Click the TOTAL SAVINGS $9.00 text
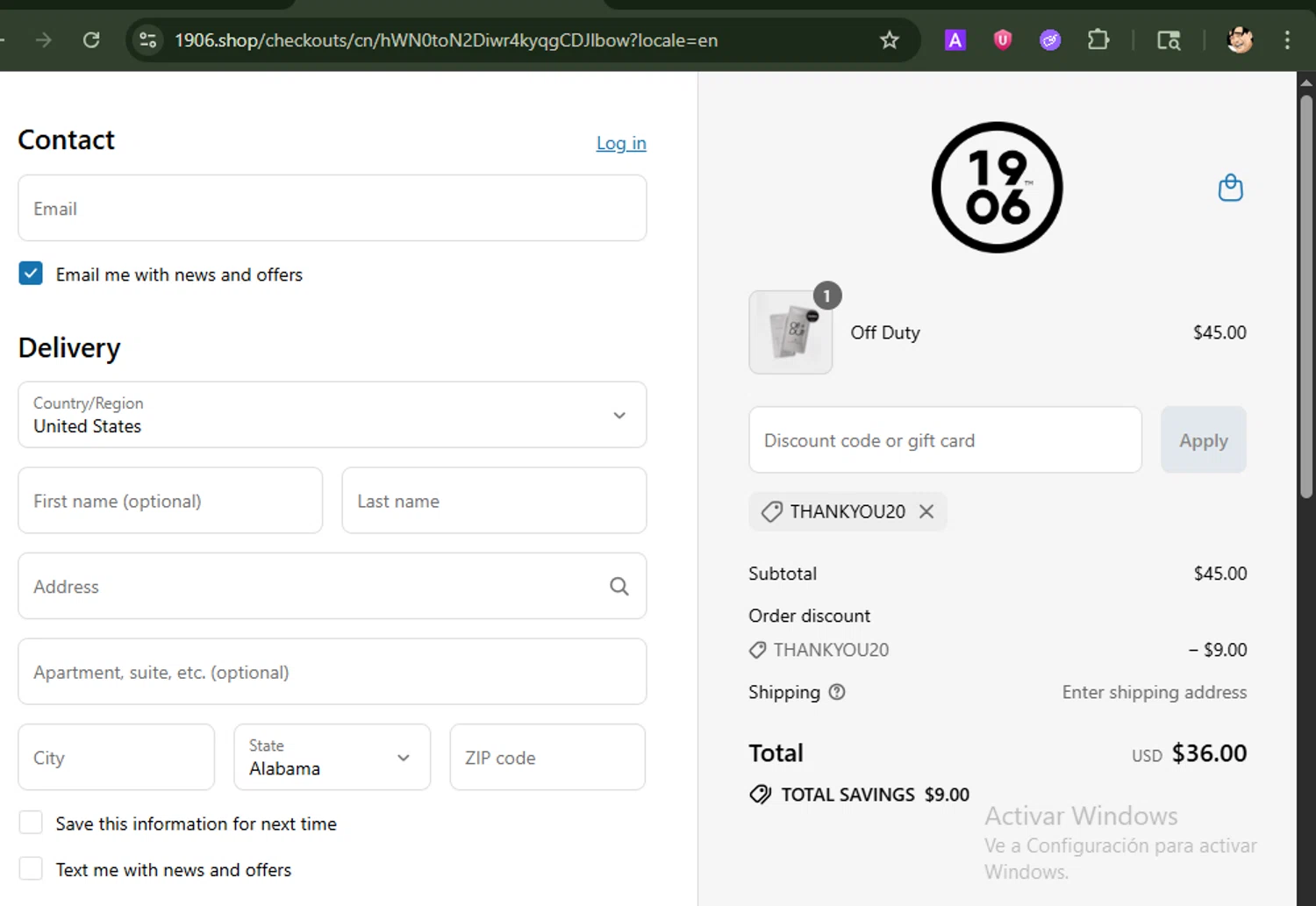The image size is (1316, 906). (x=876, y=795)
